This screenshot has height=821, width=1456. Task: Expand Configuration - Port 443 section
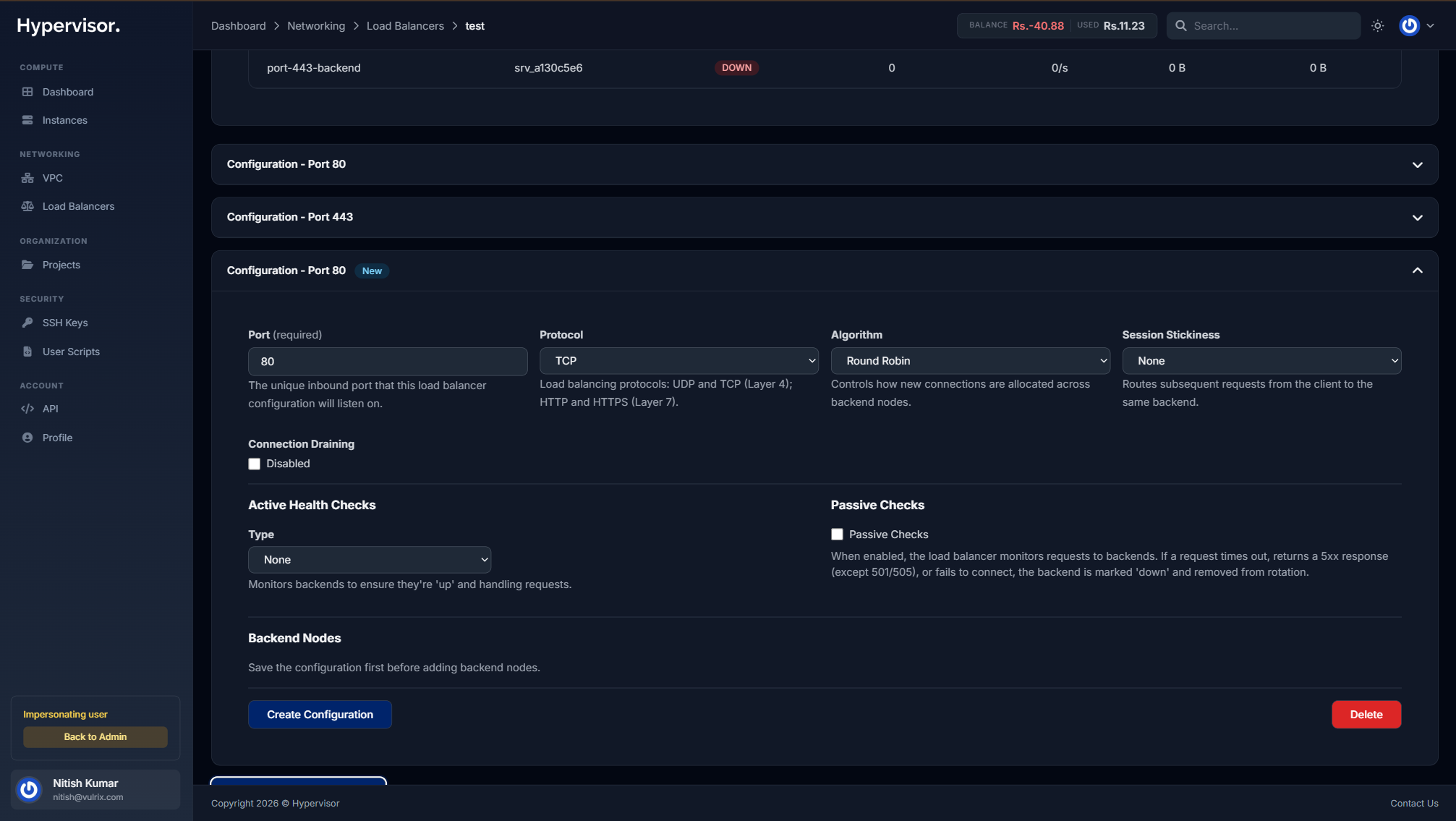[x=824, y=217]
